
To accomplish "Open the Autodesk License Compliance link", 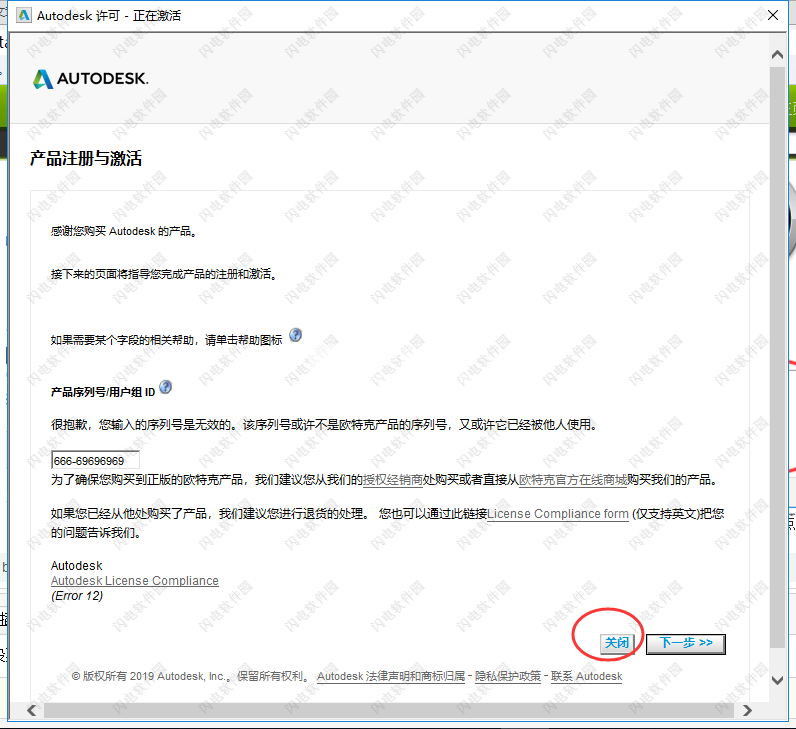I will tap(135, 581).
